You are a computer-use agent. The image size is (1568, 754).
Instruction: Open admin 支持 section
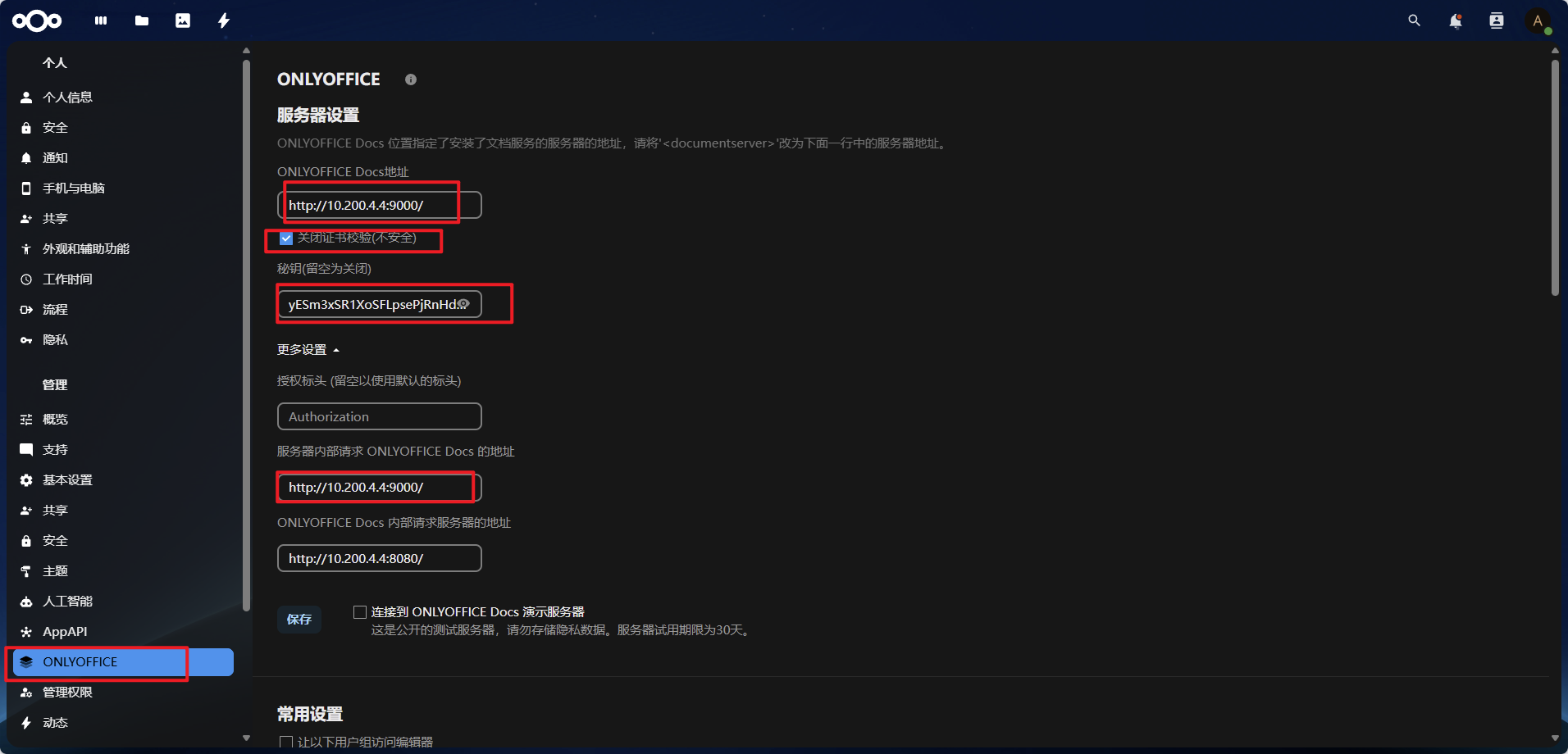[x=123, y=450]
